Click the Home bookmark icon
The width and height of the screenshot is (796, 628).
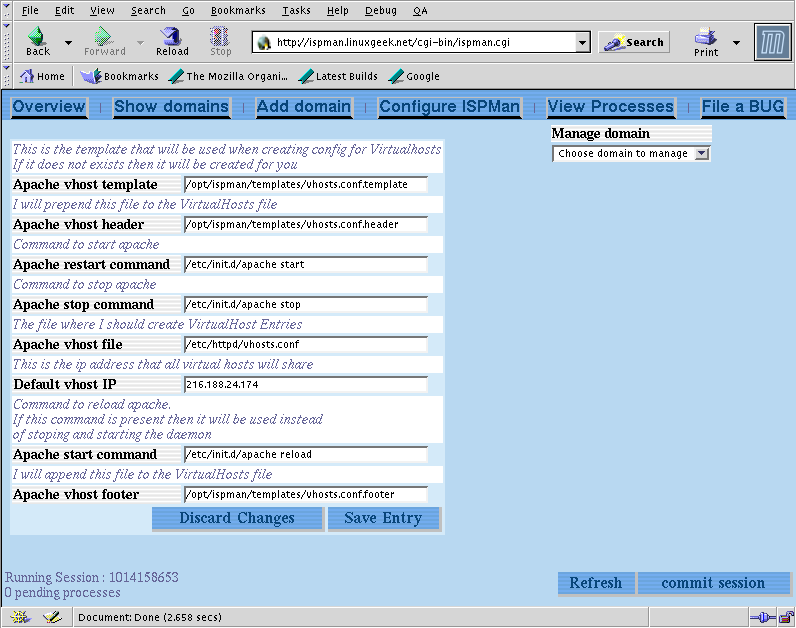tap(42, 76)
